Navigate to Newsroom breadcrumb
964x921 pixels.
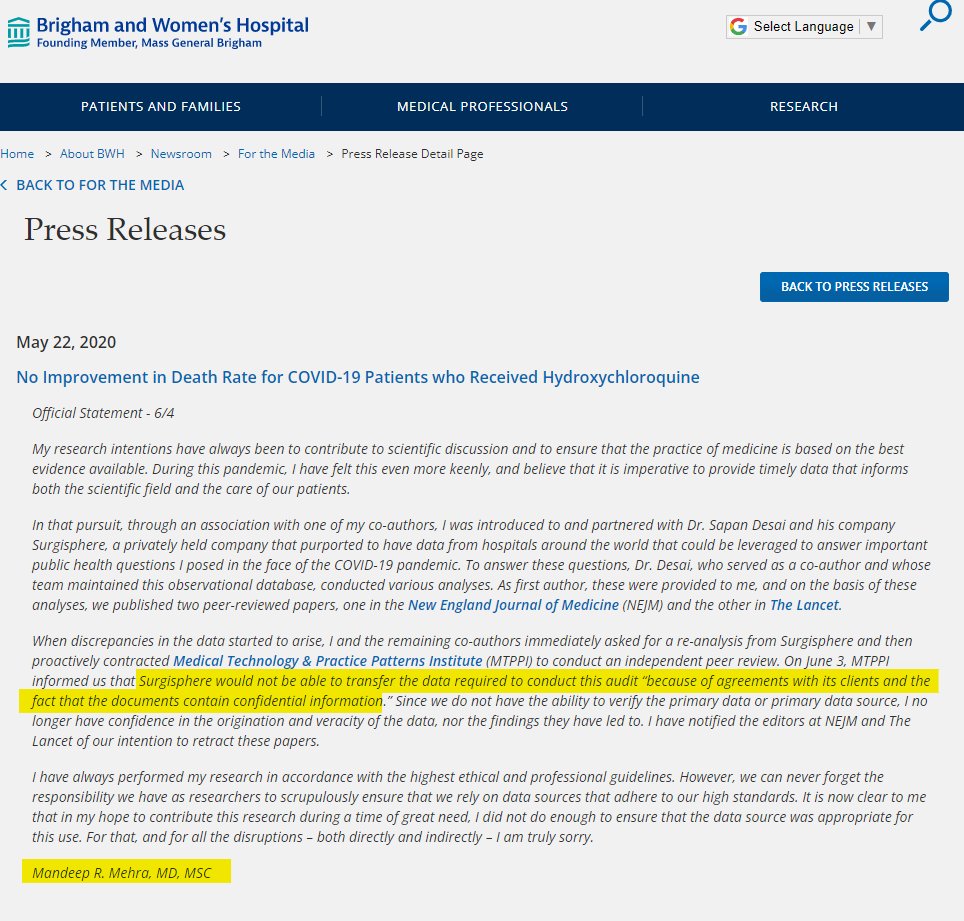181,154
